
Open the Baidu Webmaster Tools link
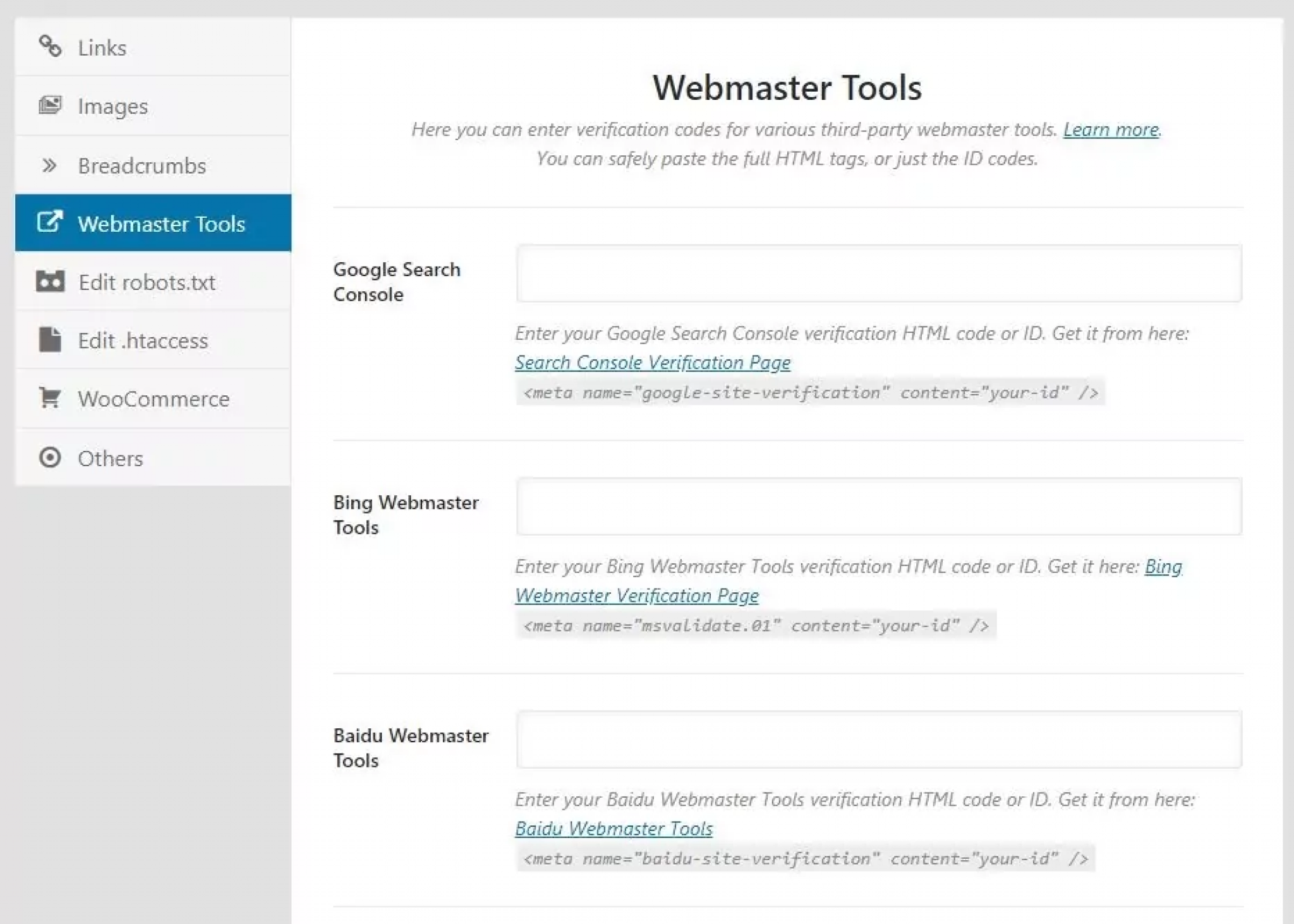[614, 828]
